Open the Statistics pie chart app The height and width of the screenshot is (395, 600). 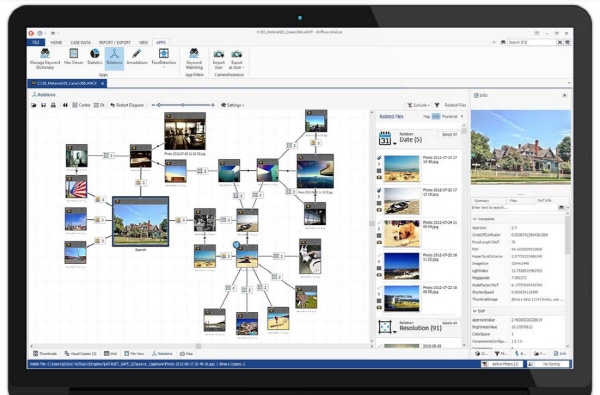[95, 56]
